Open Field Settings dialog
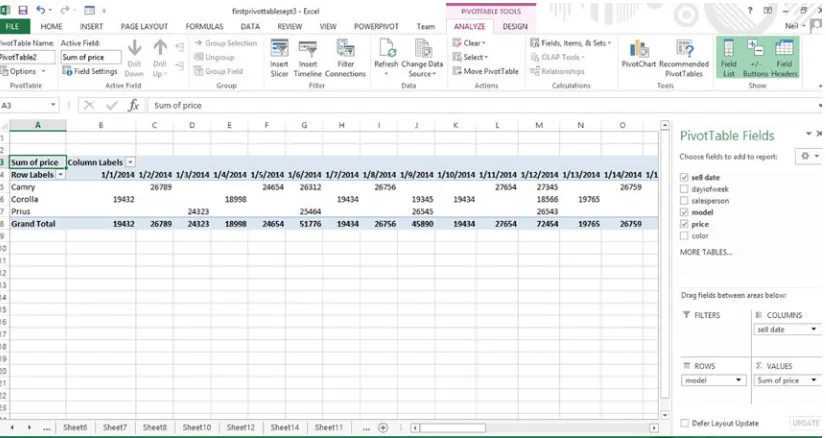Viewport: 826px width, 438px height. point(90,71)
